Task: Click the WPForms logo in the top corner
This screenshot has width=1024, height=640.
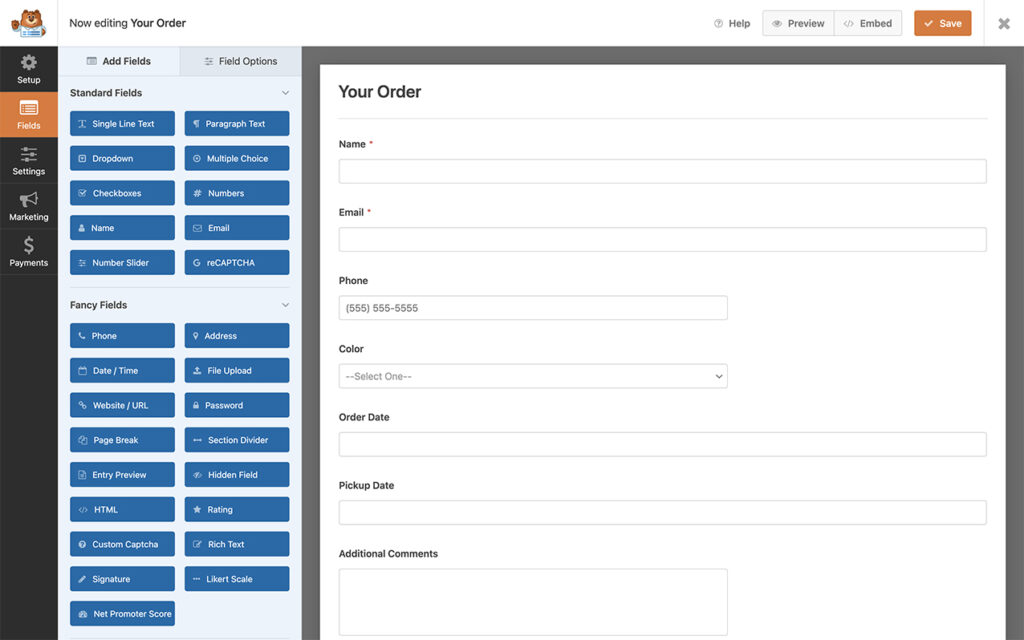Action: pos(28,22)
